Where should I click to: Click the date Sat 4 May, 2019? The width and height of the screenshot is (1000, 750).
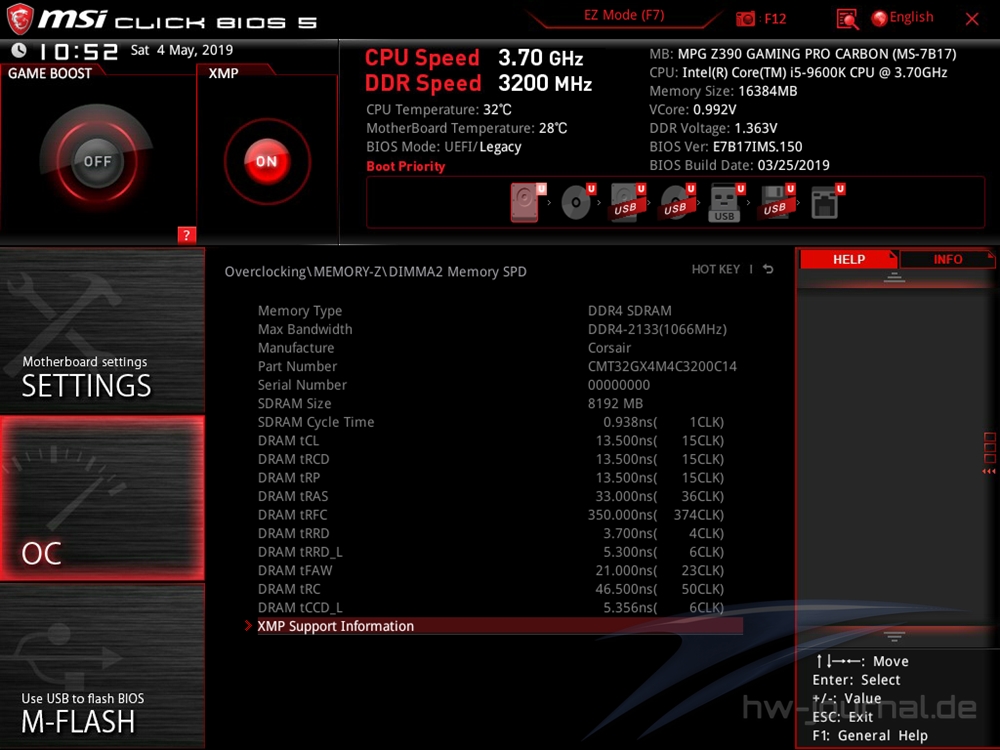point(182,50)
